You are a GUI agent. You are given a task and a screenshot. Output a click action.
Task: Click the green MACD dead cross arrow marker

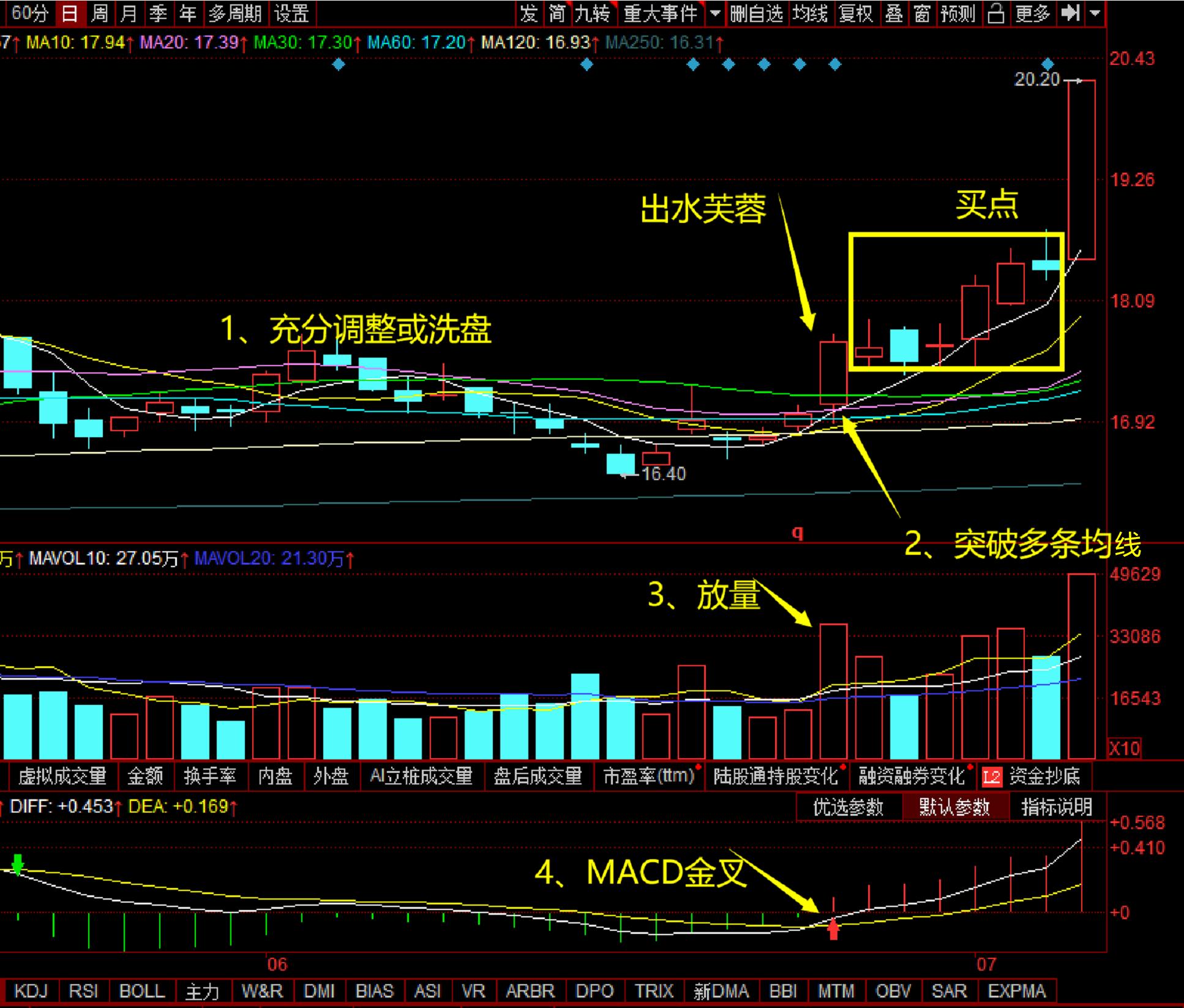pos(18,864)
